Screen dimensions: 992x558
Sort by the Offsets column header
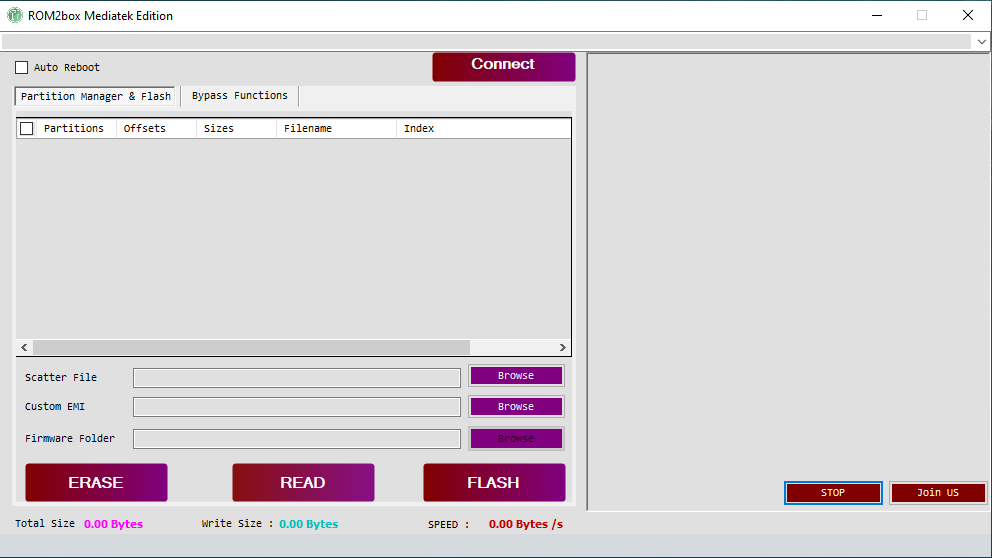pyautogui.click(x=156, y=128)
